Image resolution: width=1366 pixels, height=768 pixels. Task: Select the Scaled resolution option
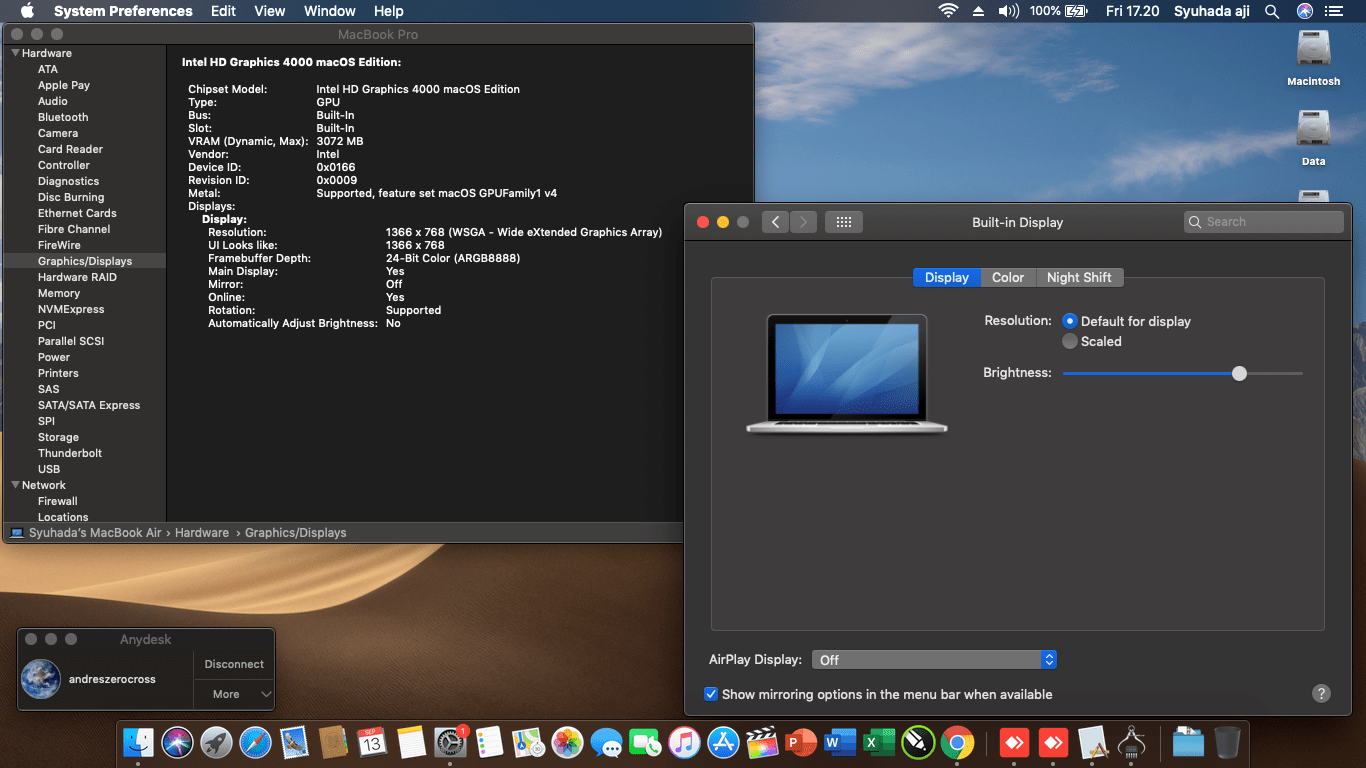[1070, 341]
